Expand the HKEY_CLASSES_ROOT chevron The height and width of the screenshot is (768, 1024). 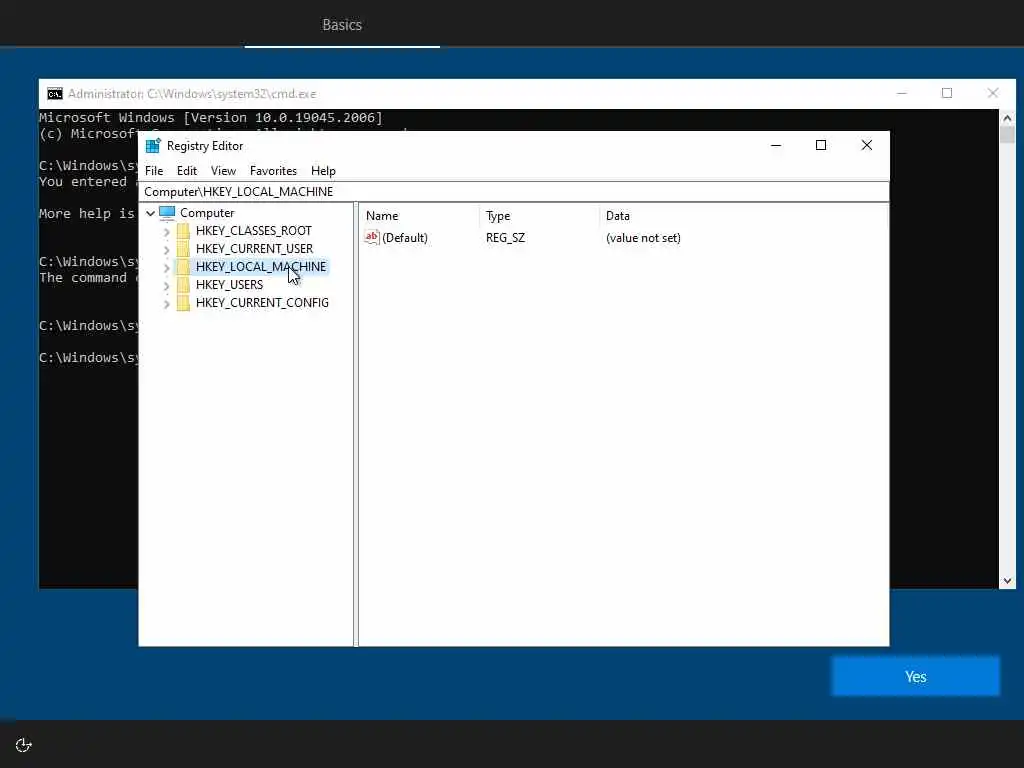click(x=167, y=231)
